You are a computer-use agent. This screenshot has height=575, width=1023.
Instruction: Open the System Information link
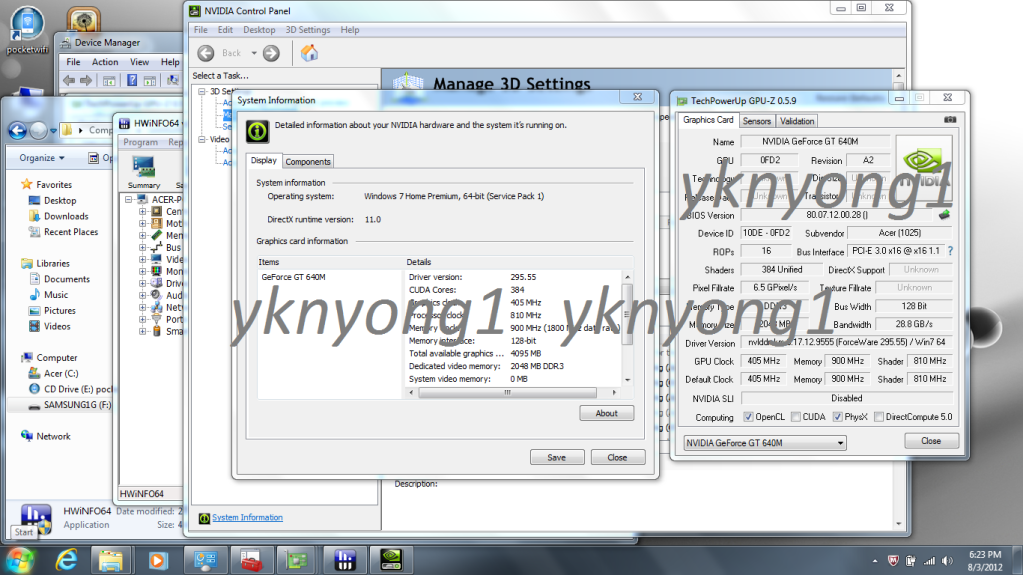(x=247, y=518)
